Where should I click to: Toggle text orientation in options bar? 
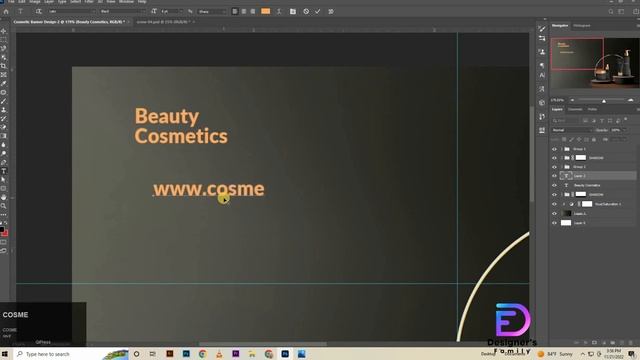click(x=38, y=11)
